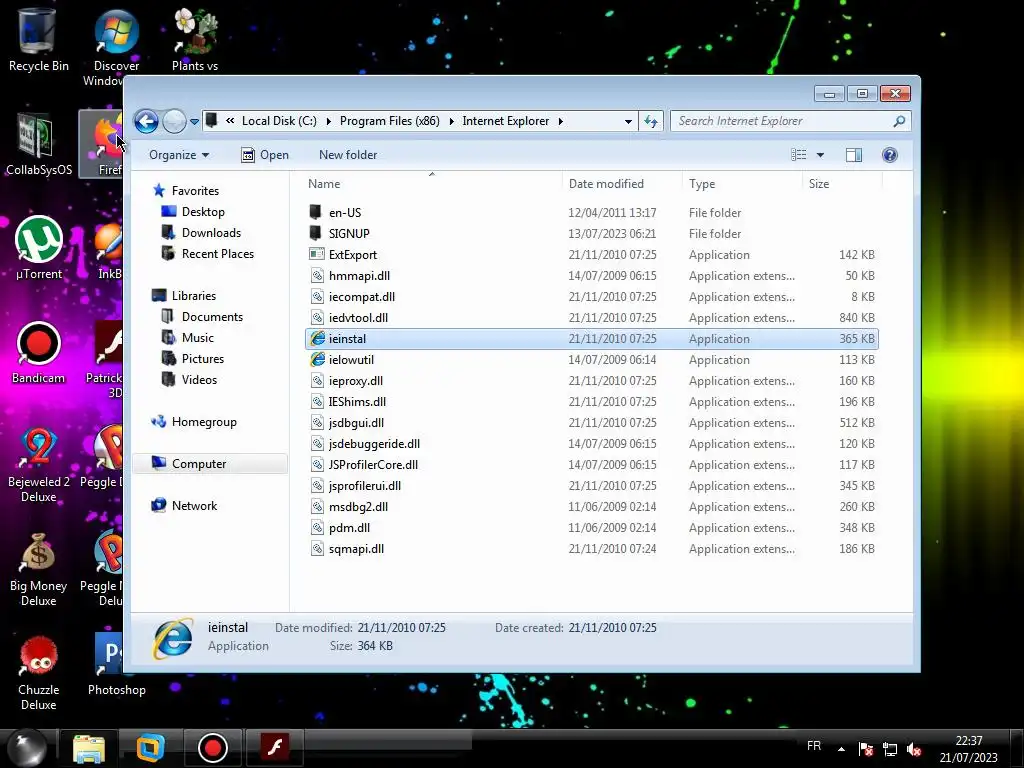Screen dimensions: 1024x768
Task: Select IEShims.dll file
Action: click(592, 402)
